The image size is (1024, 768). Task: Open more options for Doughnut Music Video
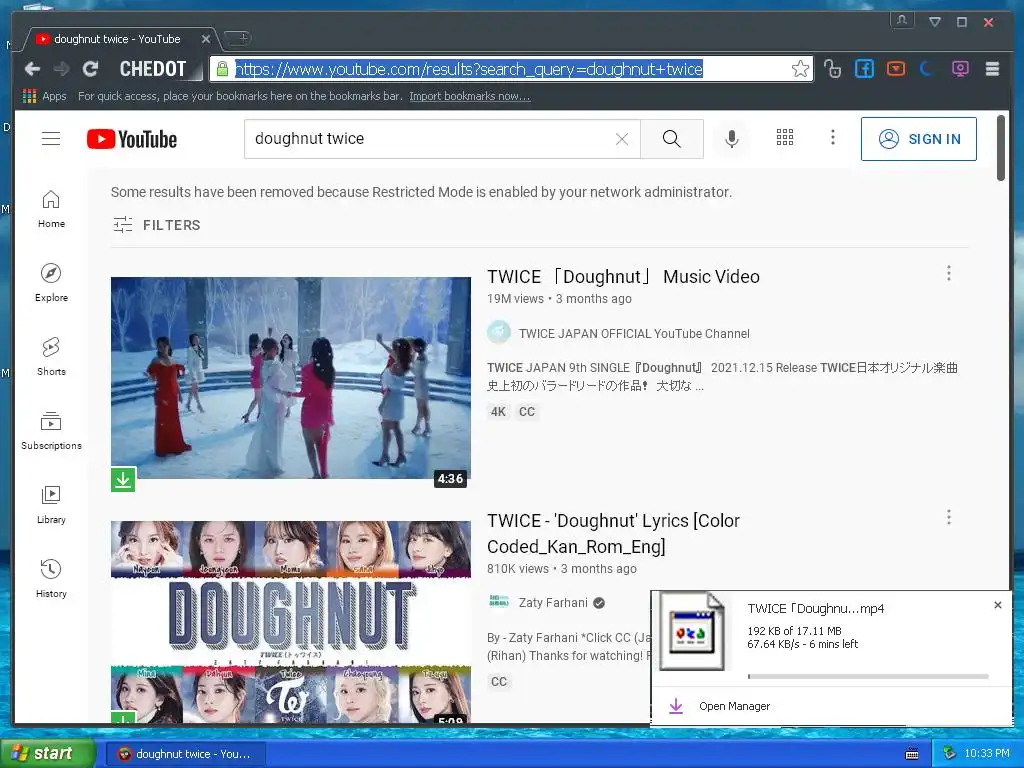click(x=949, y=274)
